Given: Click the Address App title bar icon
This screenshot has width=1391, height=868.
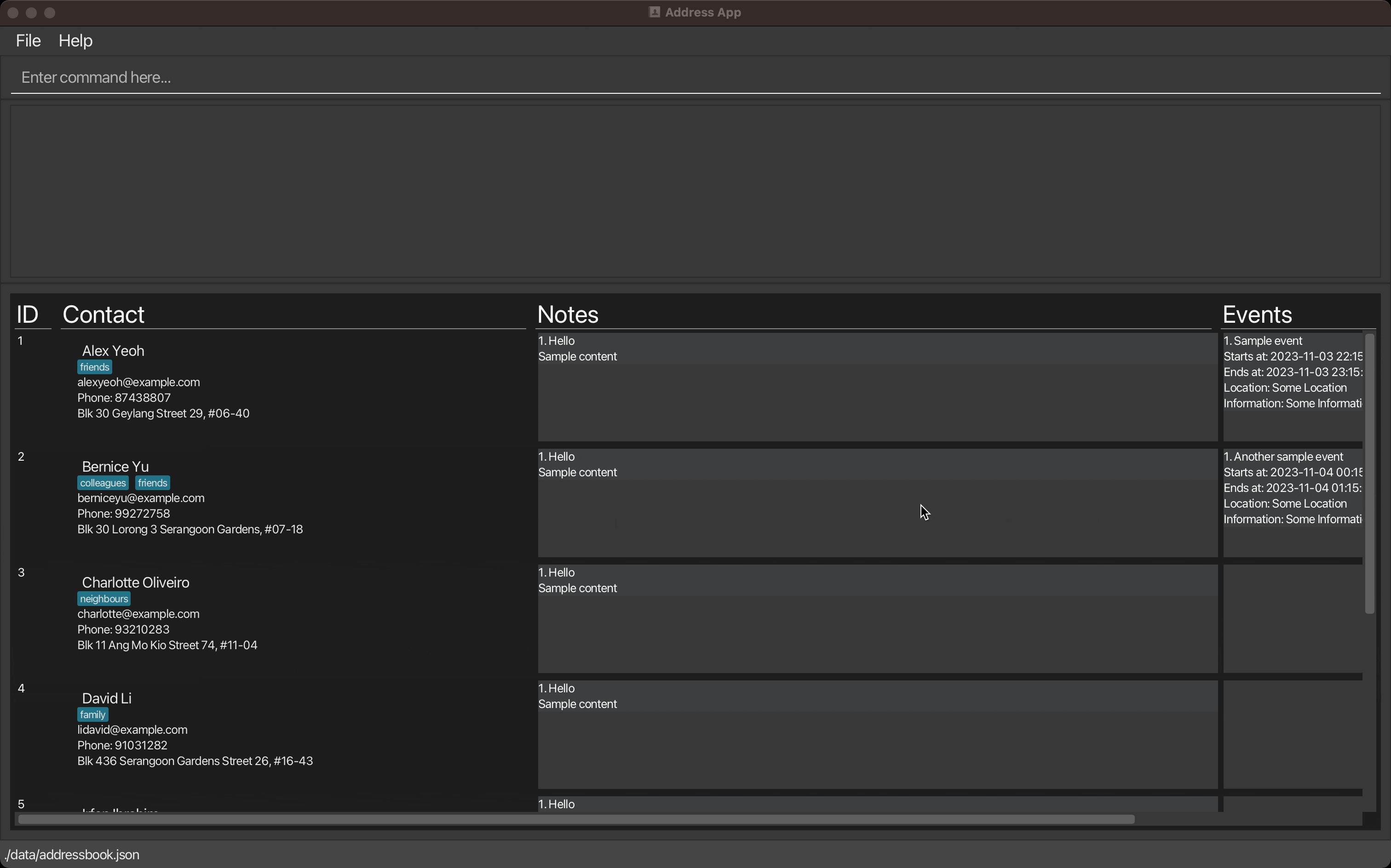Looking at the screenshot, I should [654, 12].
